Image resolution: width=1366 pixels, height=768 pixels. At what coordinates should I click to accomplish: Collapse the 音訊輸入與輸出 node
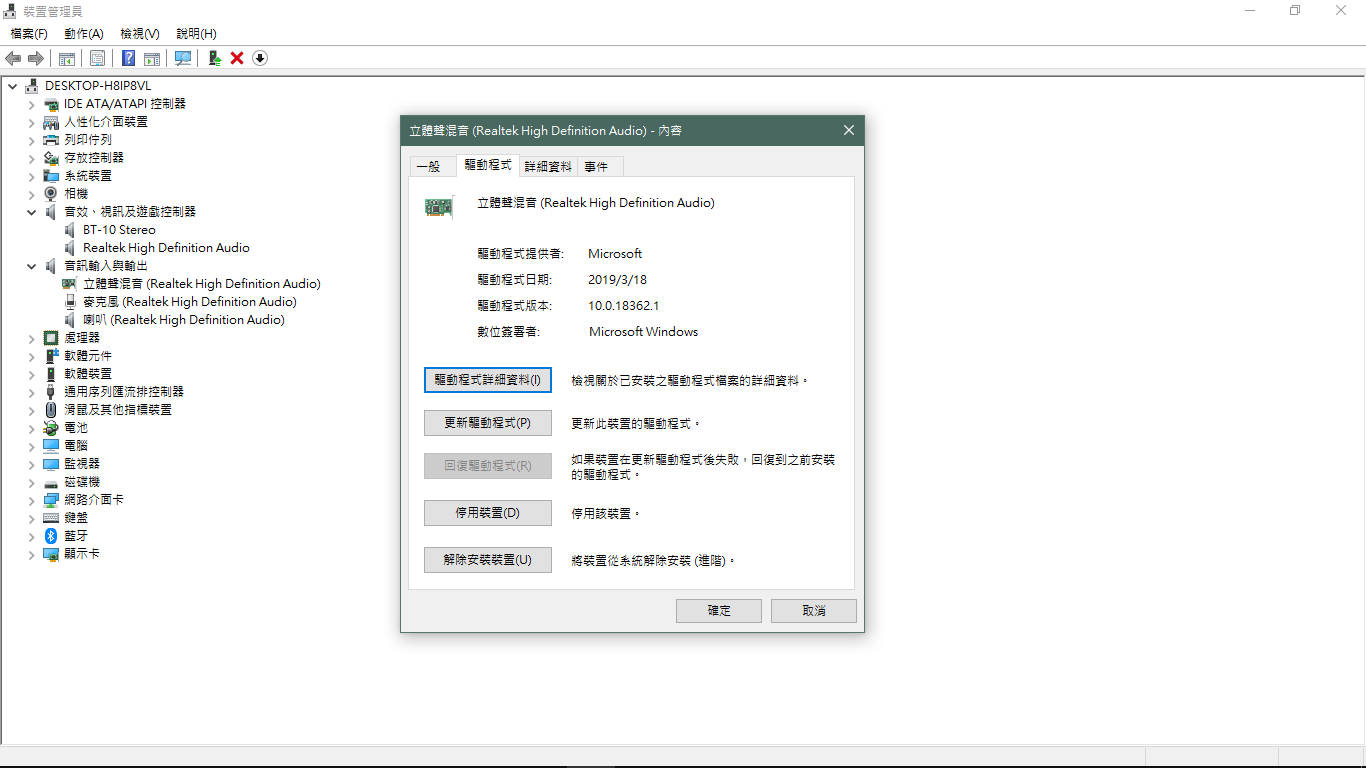pos(32,266)
